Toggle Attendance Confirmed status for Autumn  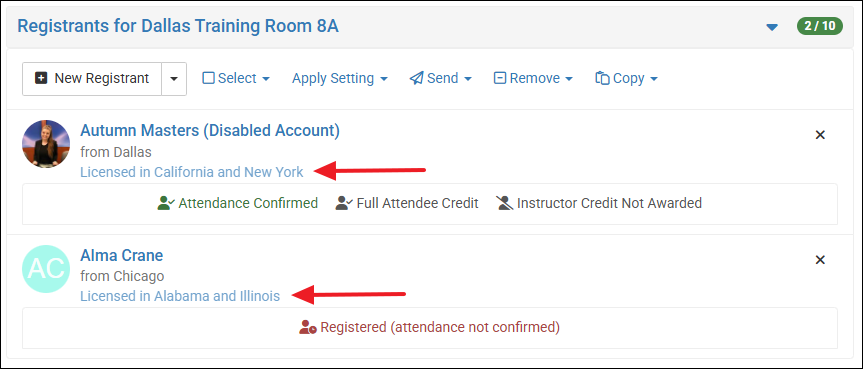coord(237,203)
